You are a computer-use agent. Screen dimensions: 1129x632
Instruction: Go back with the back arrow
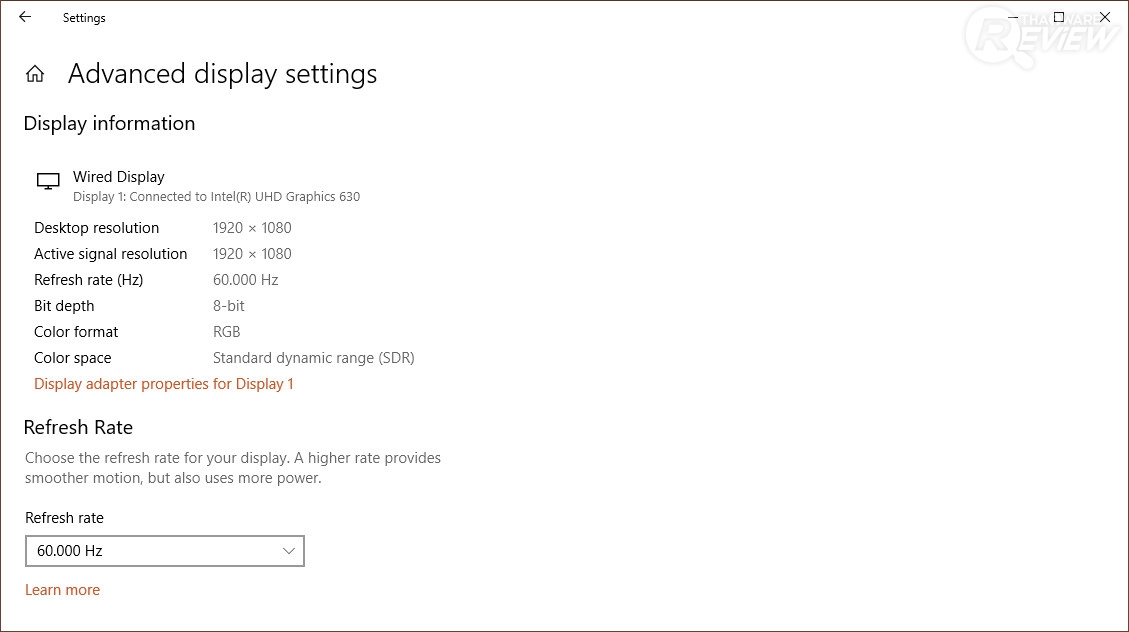[25, 17]
